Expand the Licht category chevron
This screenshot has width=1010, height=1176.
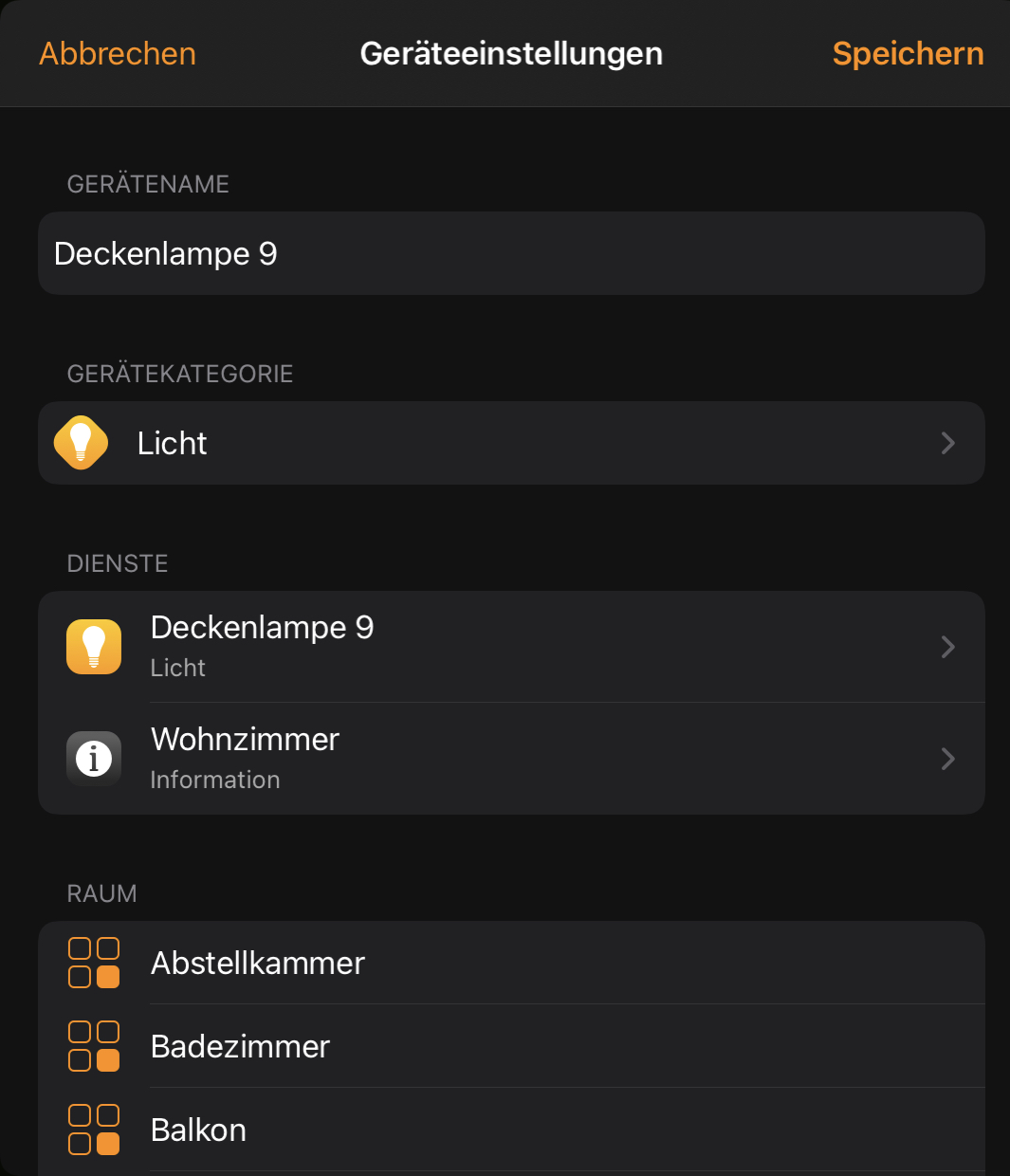click(947, 443)
